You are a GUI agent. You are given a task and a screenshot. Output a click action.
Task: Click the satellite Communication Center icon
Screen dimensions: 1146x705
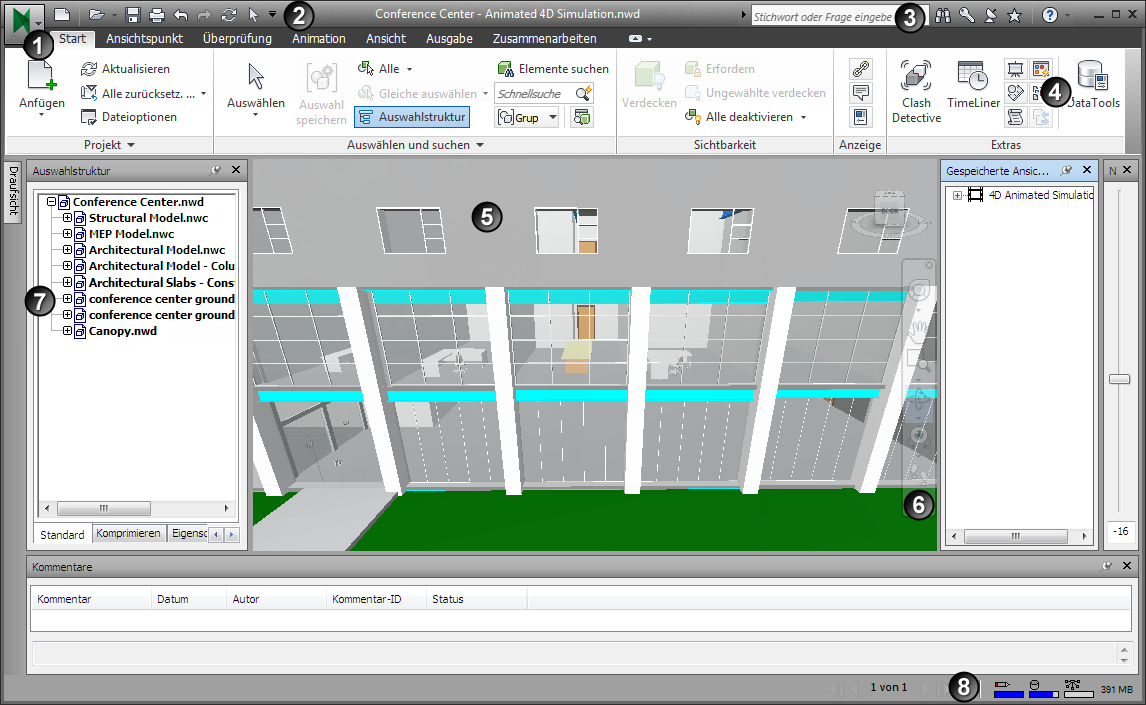point(991,15)
